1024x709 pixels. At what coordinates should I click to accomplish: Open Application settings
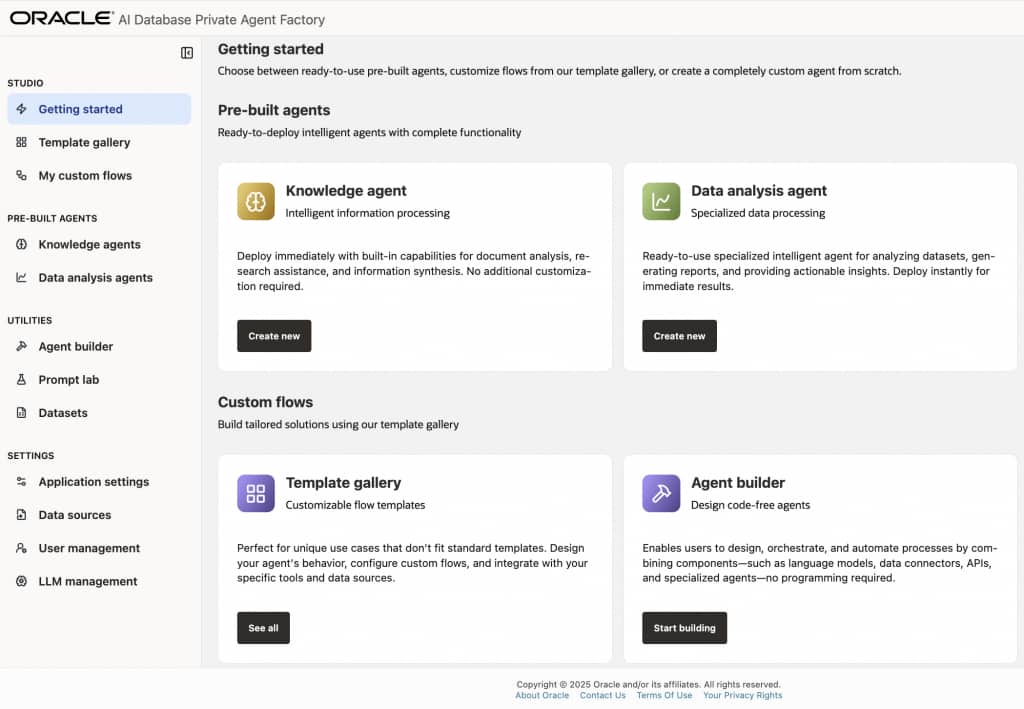(93, 482)
